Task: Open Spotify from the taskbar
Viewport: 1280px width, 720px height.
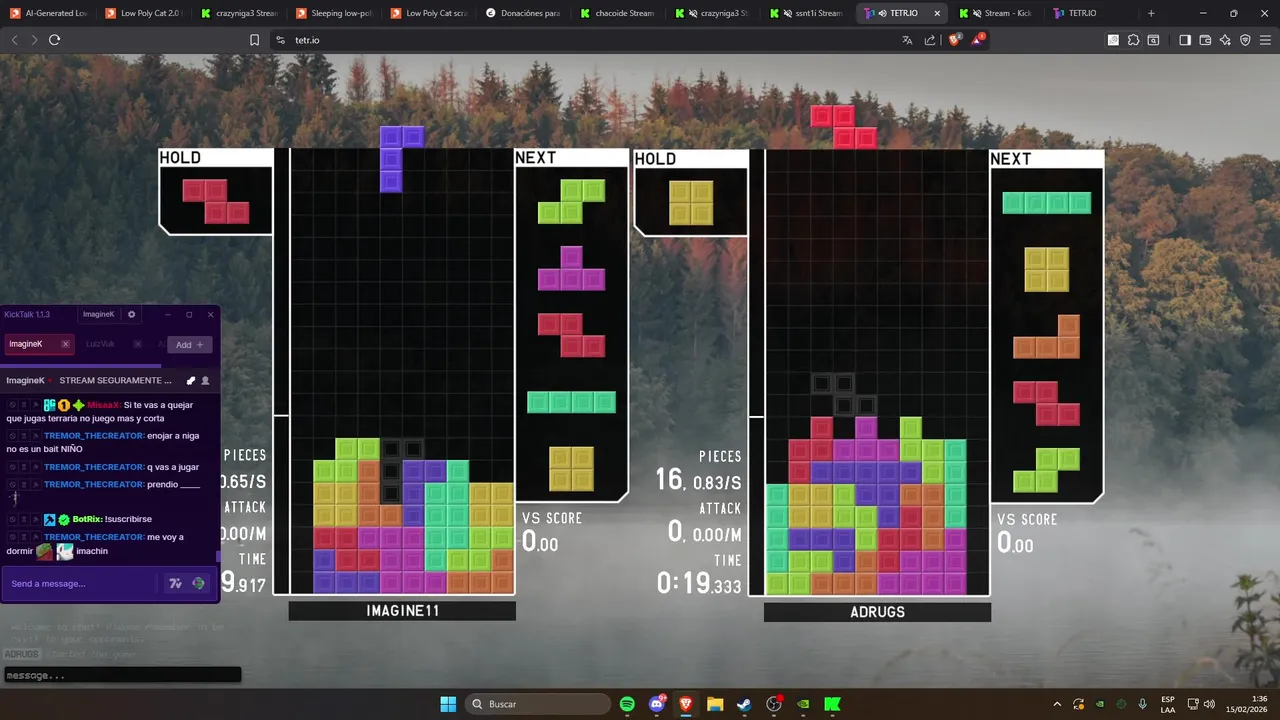Action: (627, 704)
